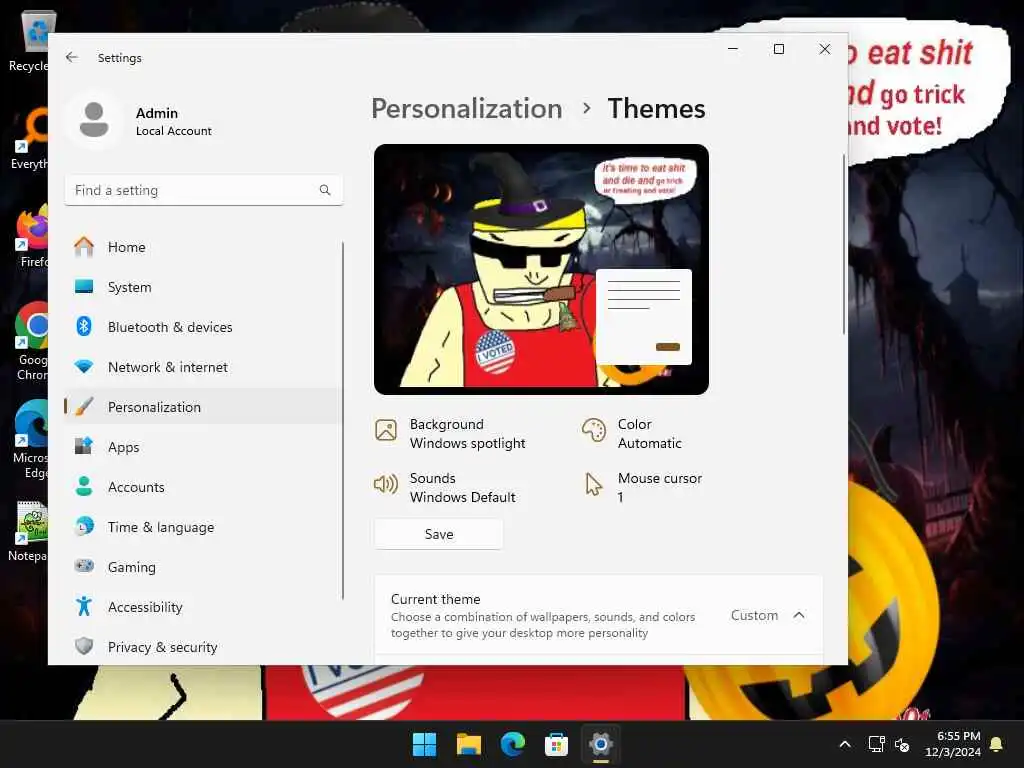Click the theme preview image
This screenshot has height=768, width=1024.
(x=541, y=269)
